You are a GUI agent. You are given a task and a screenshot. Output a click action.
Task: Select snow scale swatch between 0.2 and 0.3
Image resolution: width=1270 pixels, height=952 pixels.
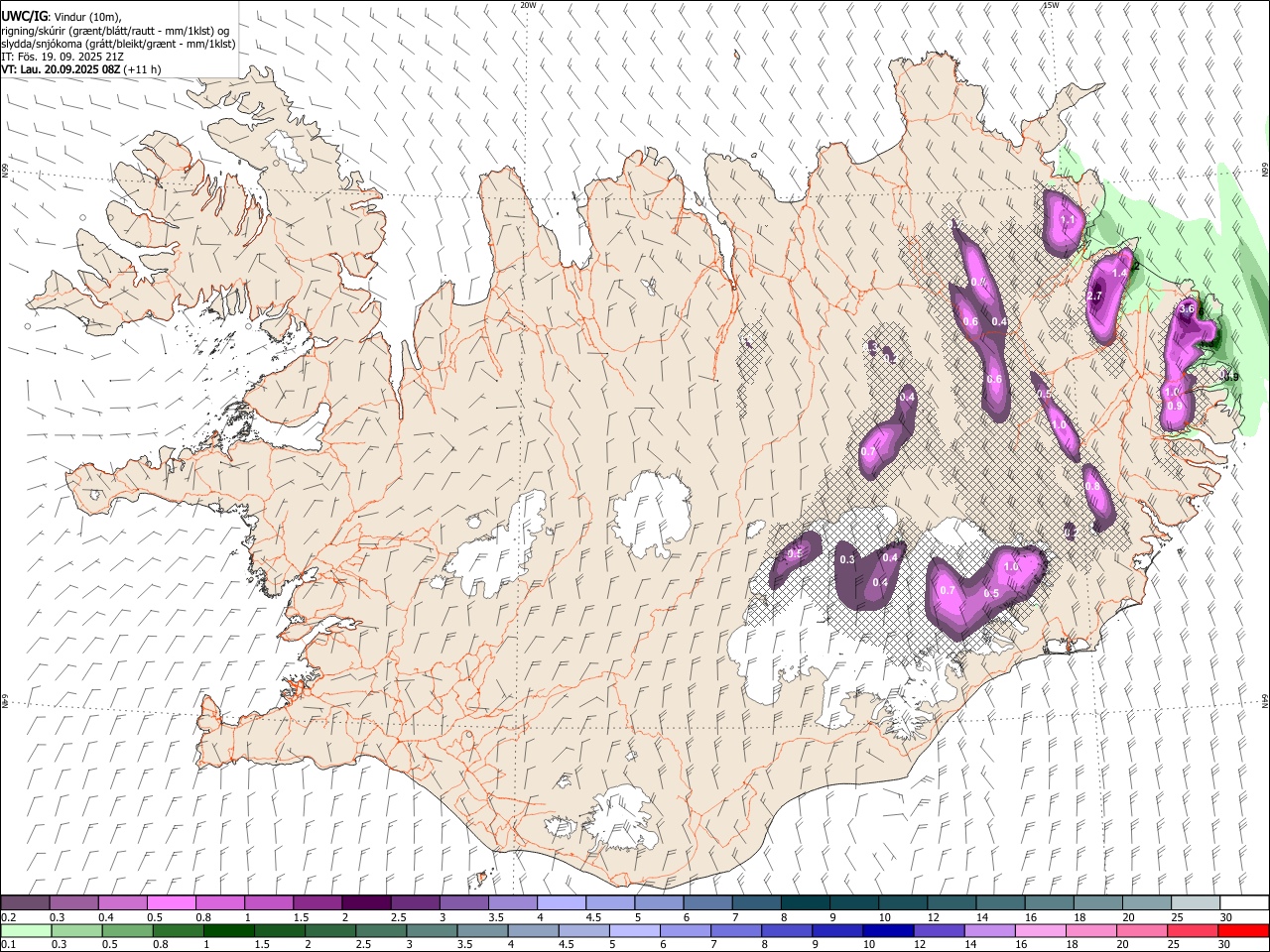pos(25,902)
